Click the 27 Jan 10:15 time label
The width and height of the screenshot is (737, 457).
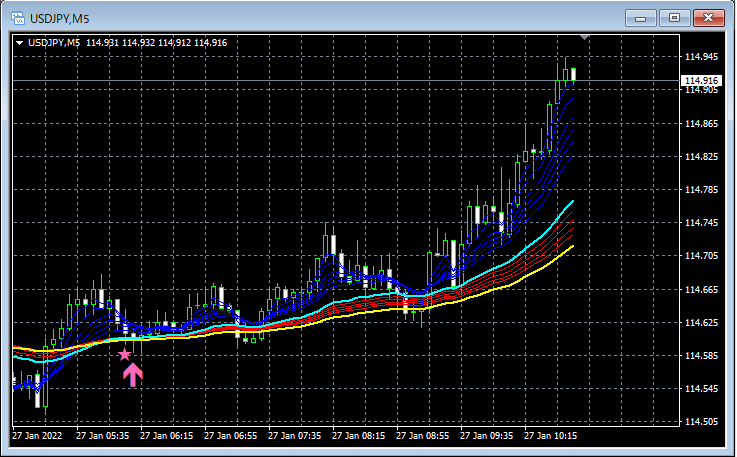550,436
